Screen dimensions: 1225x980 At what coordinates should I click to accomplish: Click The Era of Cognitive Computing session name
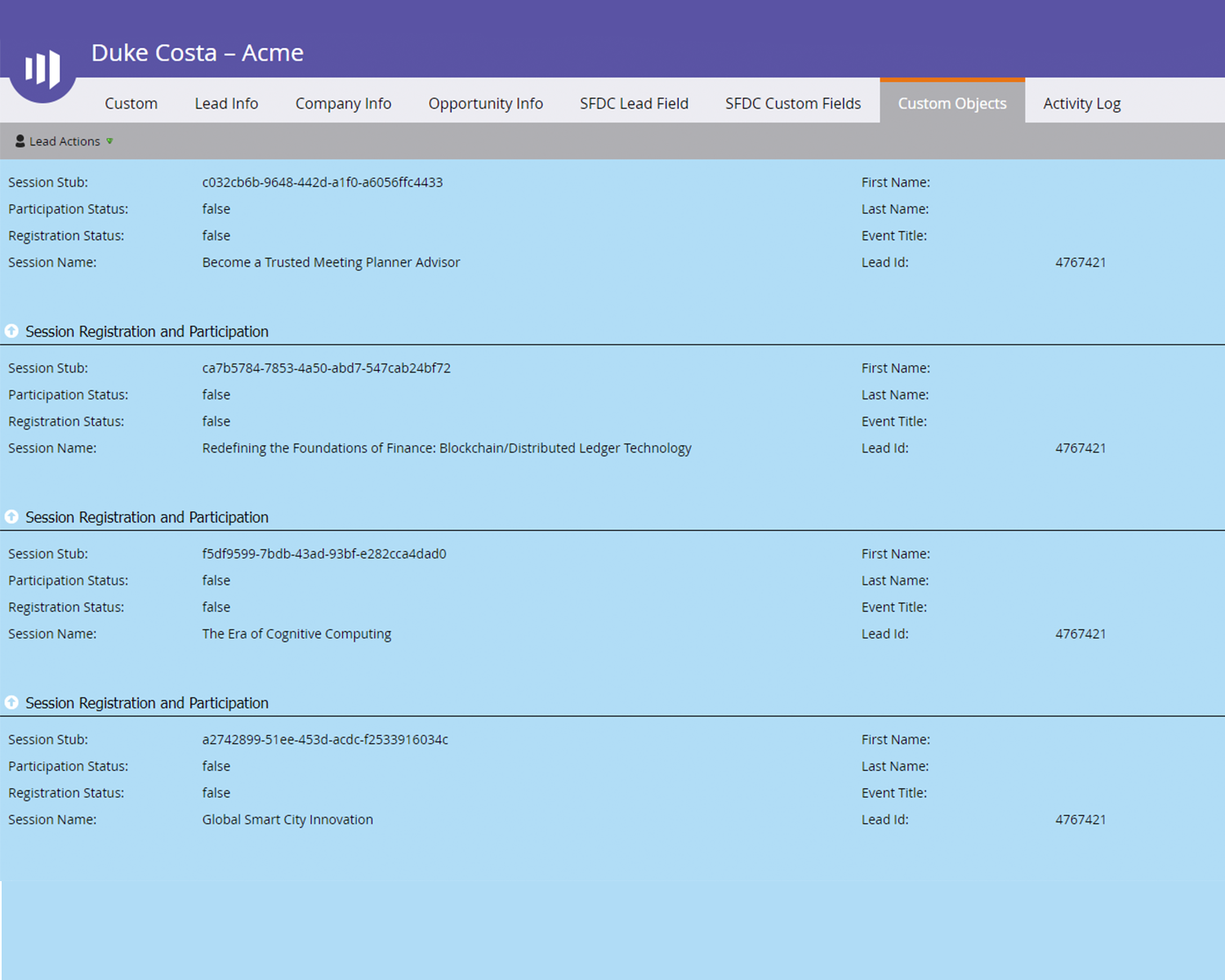pos(296,634)
